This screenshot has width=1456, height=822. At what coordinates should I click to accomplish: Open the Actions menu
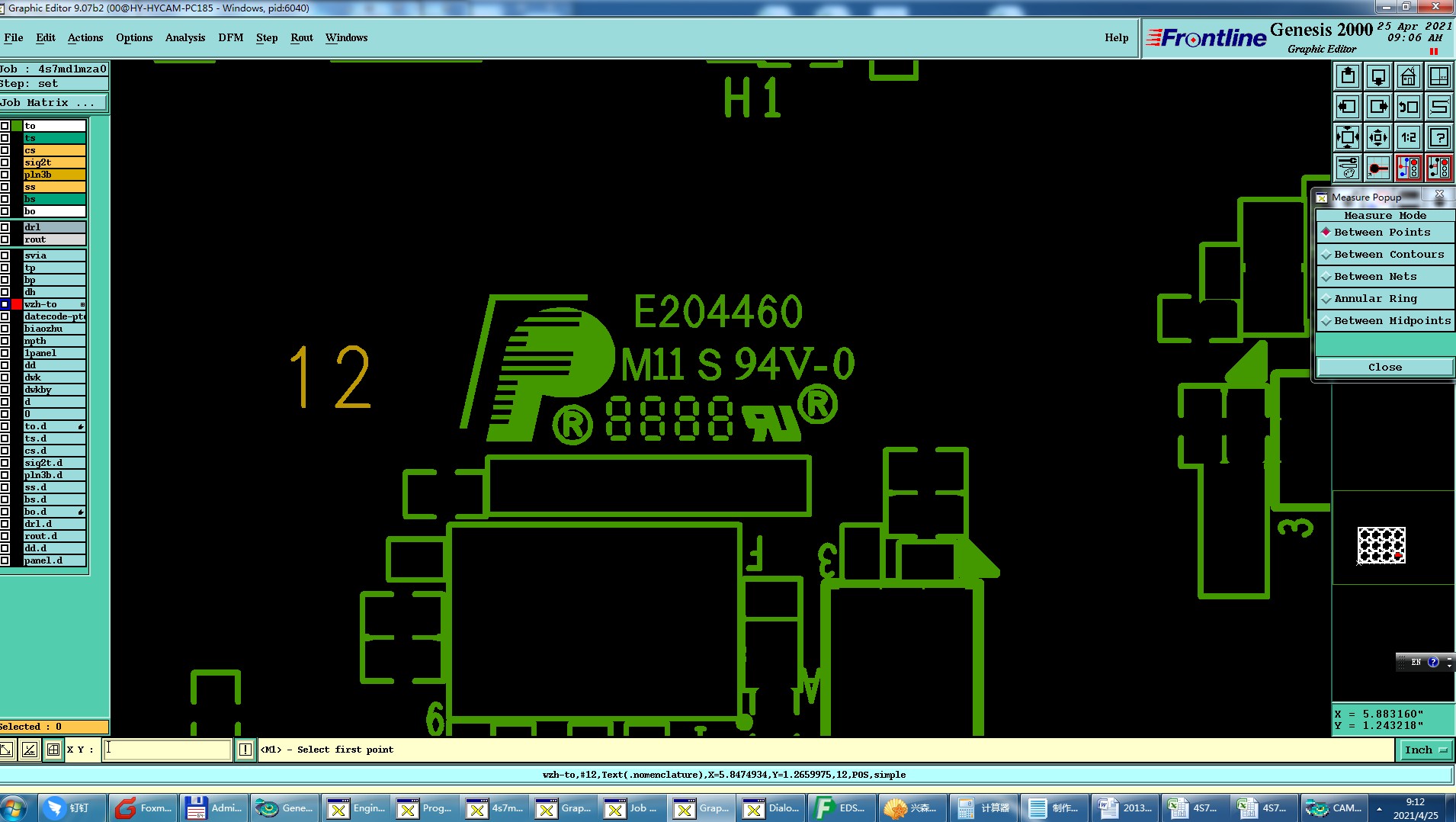pos(85,37)
